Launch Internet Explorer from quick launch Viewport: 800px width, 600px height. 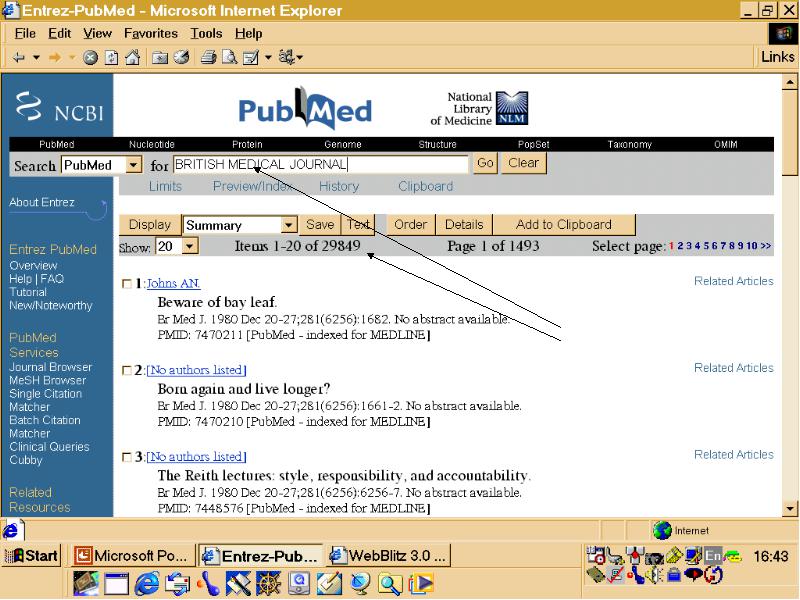[147, 584]
